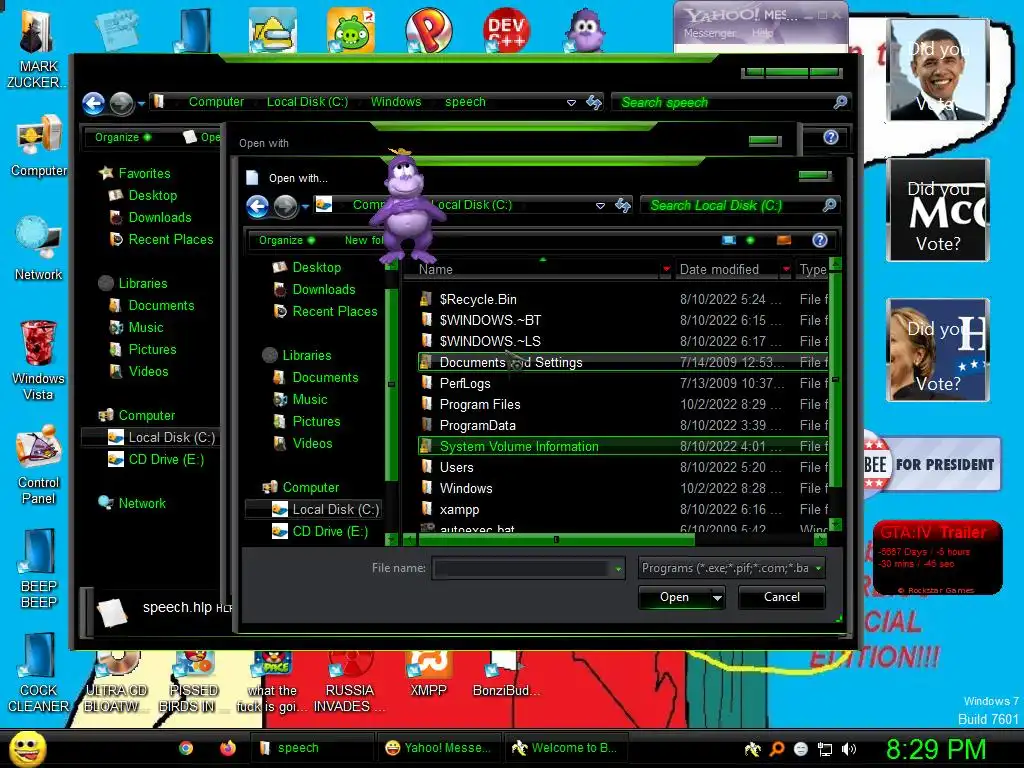The height and width of the screenshot is (768, 1024).
Task: Switch to the Welcome to B... taskbar item
Action: point(566,748)
